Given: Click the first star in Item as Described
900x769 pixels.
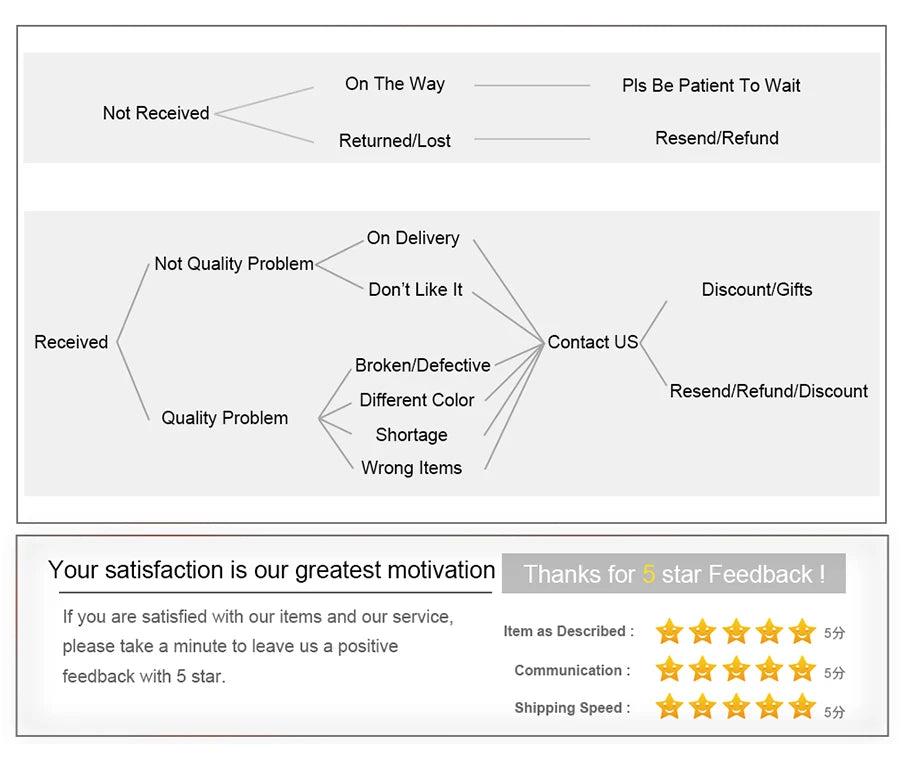Looking at the screenshot, I should coord(669,631).
